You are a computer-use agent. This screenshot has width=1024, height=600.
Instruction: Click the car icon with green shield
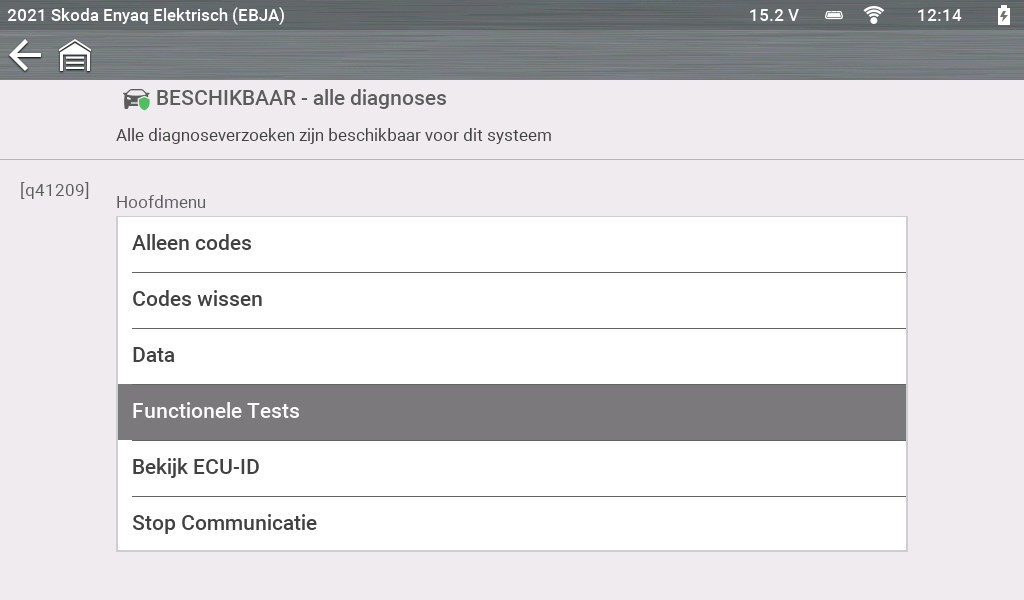(136, 99)
